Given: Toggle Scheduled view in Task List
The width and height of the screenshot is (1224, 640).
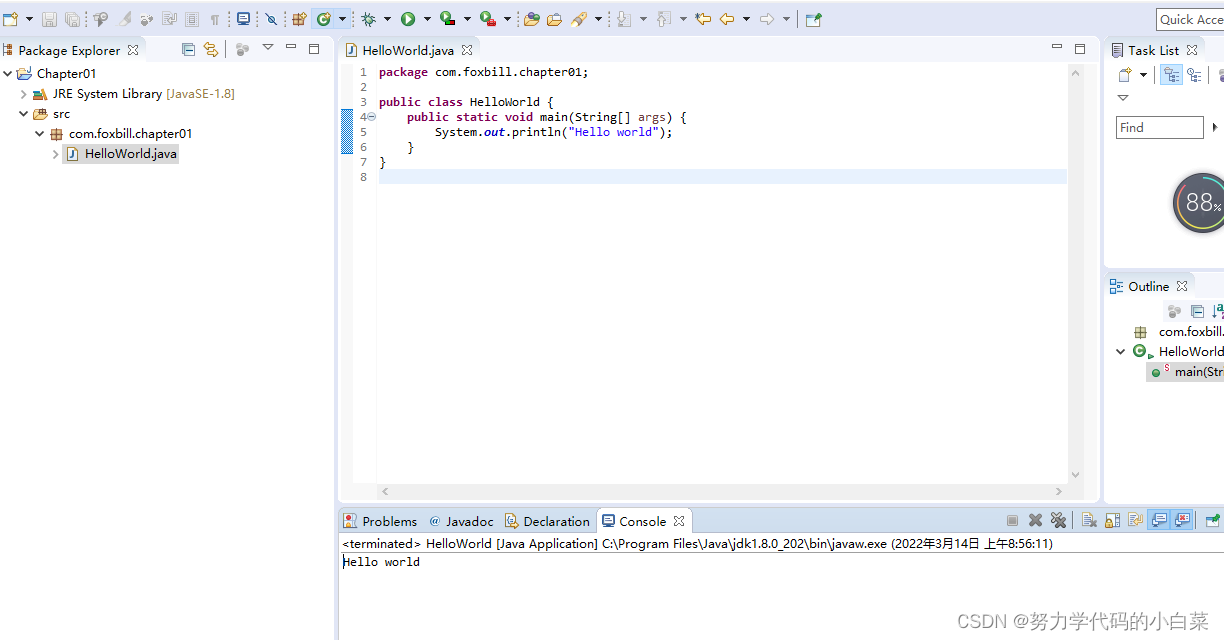Looking at the screenshot, I should point(1194,75).
